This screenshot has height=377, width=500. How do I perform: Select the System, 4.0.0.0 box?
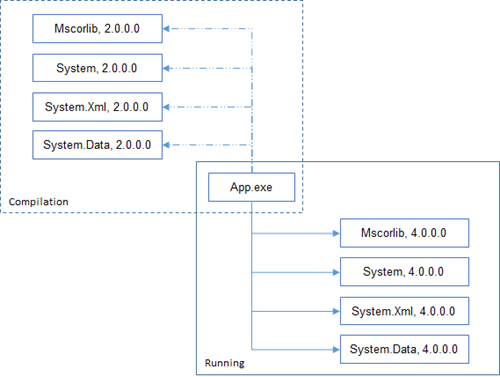click(404, 272)
